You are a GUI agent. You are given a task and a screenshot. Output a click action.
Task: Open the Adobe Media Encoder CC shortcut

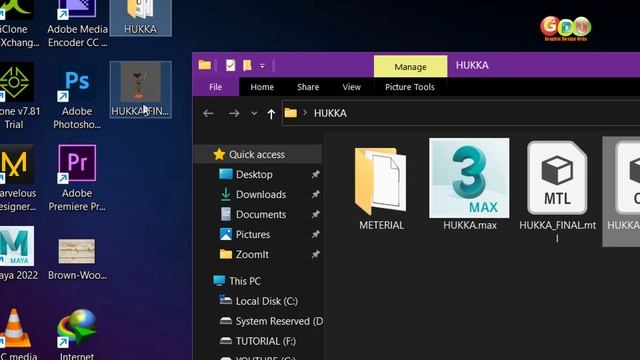pos(77,24)
